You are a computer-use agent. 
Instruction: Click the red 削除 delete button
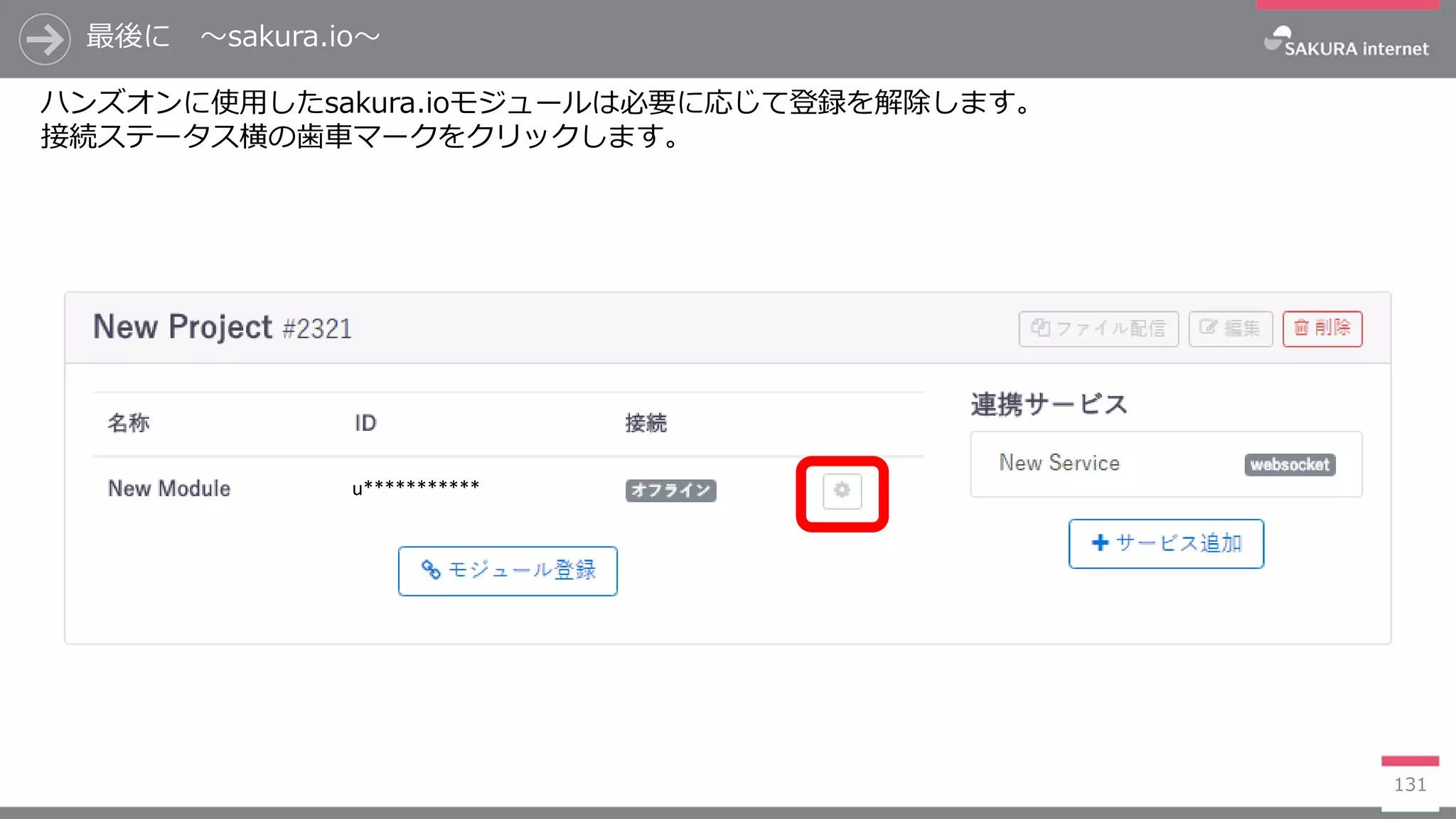(x=1322, y=328)
